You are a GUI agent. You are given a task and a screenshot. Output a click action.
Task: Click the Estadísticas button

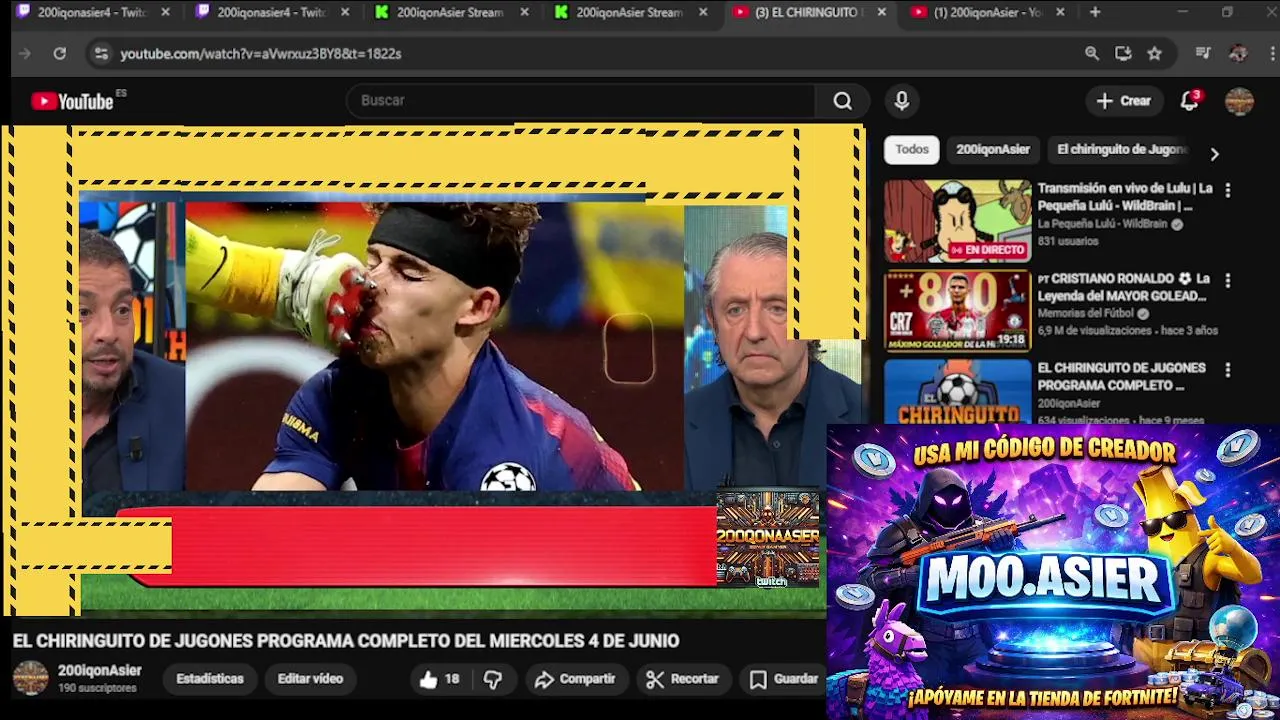210,679
